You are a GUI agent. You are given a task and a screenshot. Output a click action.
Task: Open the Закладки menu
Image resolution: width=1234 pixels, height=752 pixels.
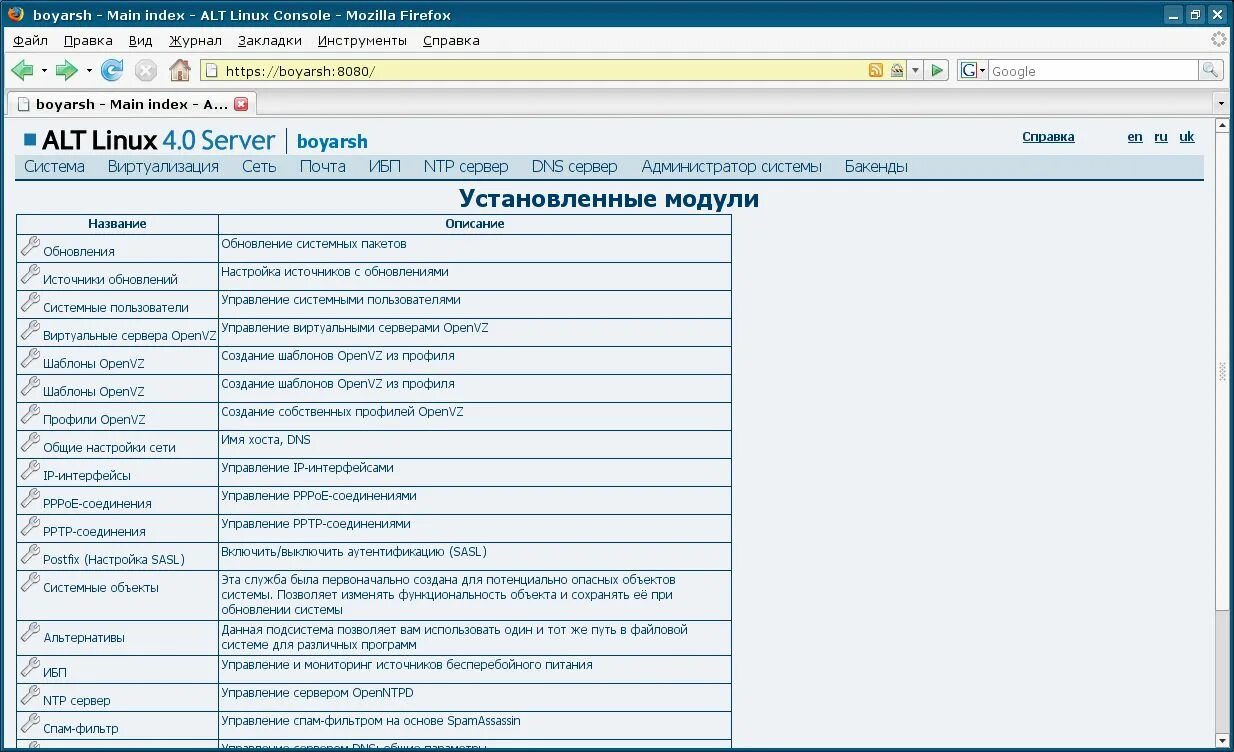pos(270,41)
